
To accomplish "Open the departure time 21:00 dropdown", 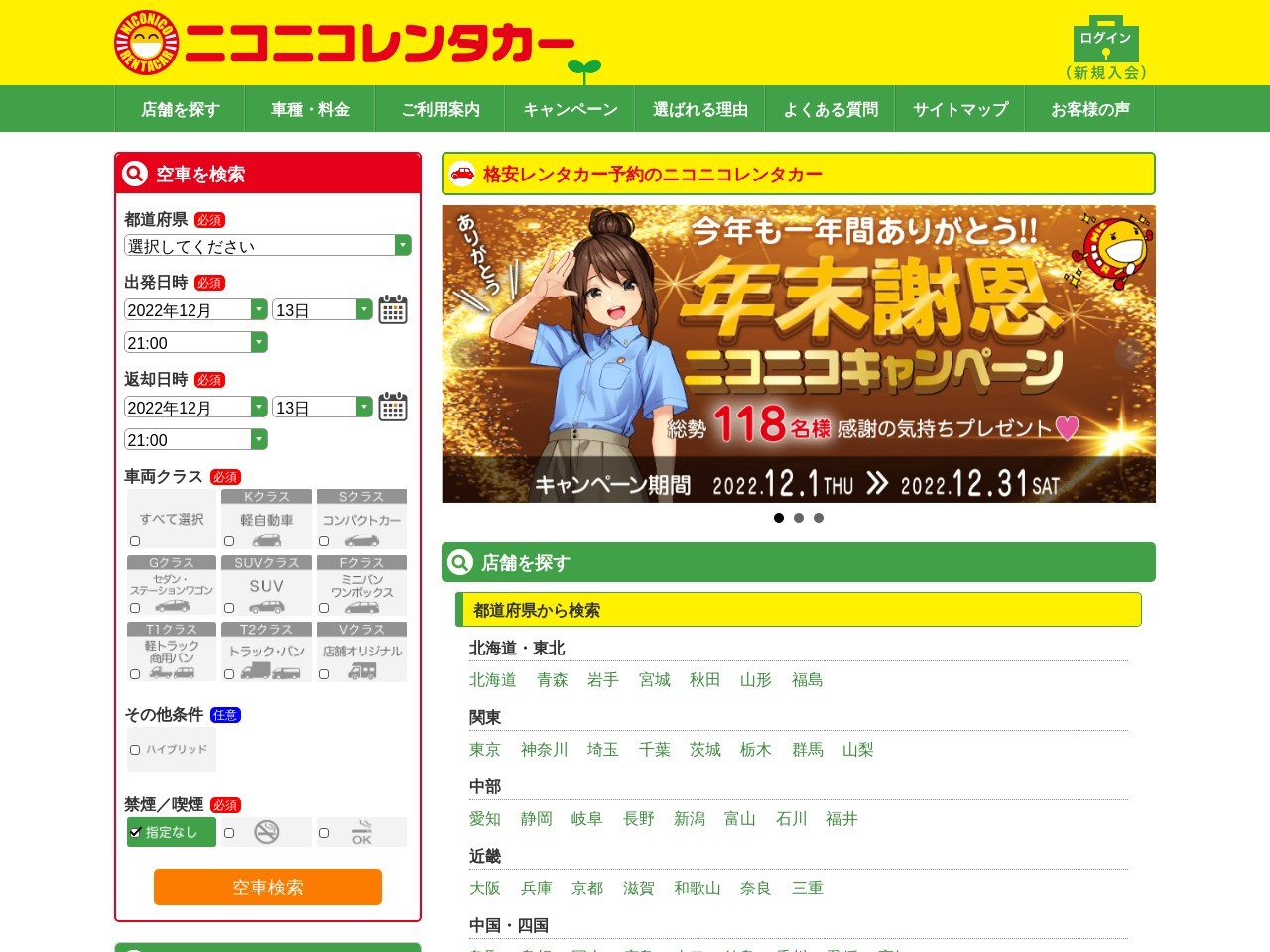I will click(x=195, y=342).
